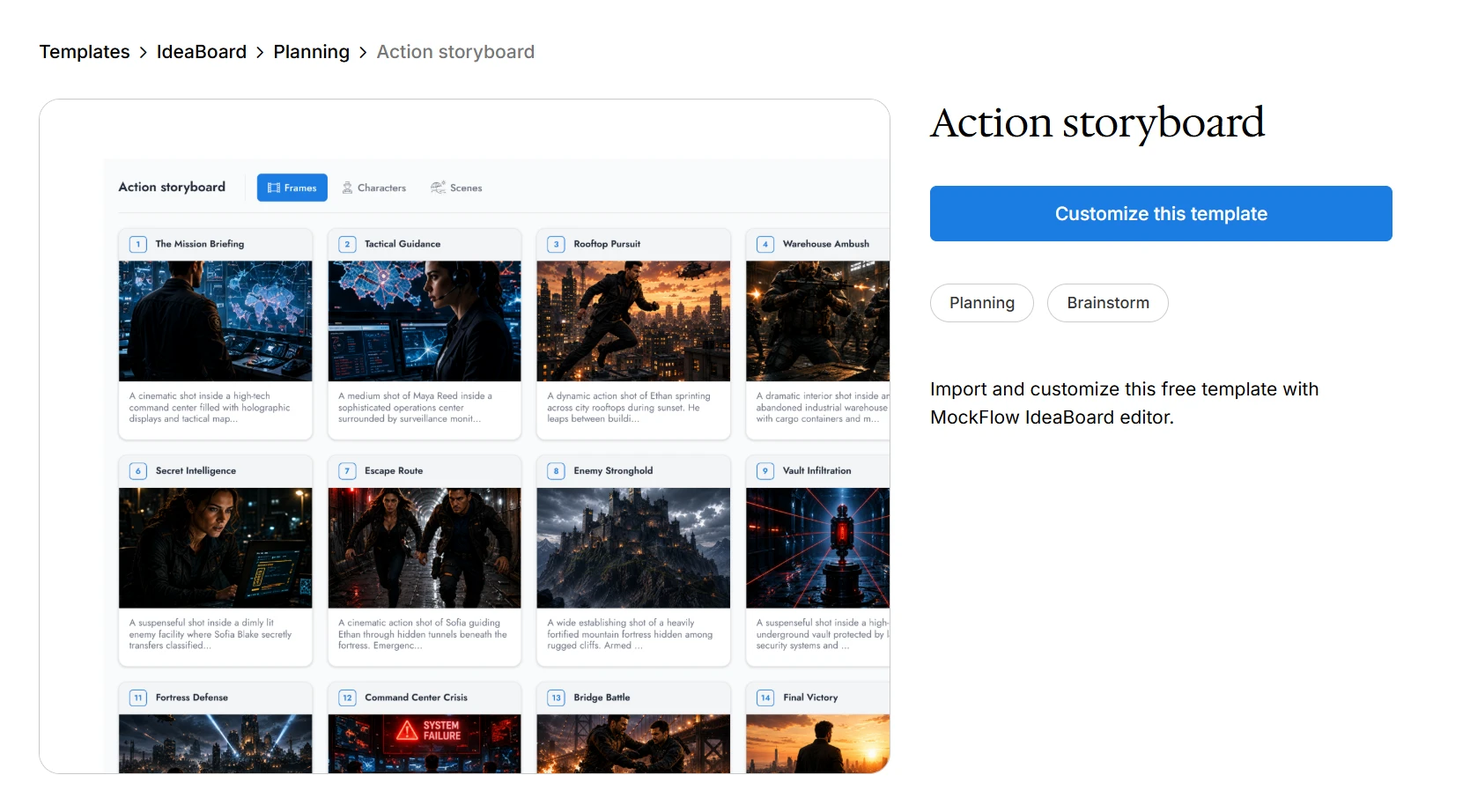The height and width of the screenshot is (812, 1470).
Task: Open the Rooftop Pursuit thumbnail image
Action: pyautogui.click(x=633, y=321)
